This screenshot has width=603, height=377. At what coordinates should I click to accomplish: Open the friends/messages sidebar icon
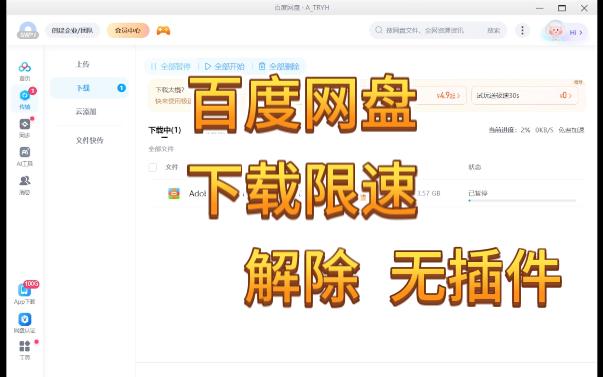[x=25, y=180]
